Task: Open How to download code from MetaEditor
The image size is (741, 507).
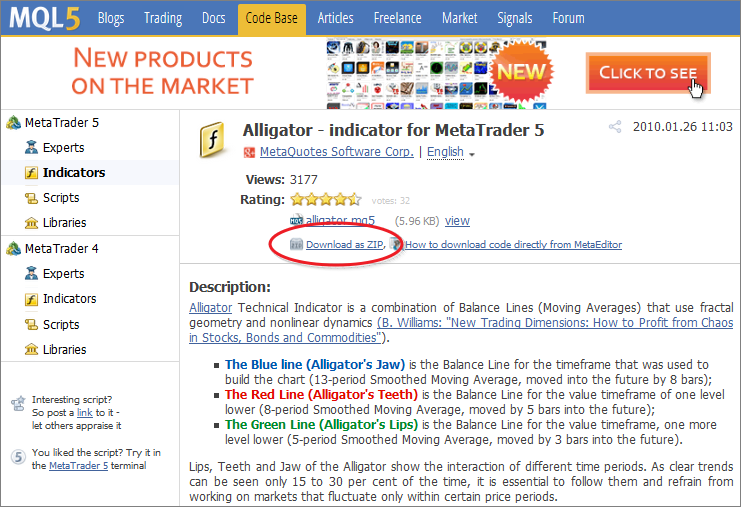Action: 513,244
